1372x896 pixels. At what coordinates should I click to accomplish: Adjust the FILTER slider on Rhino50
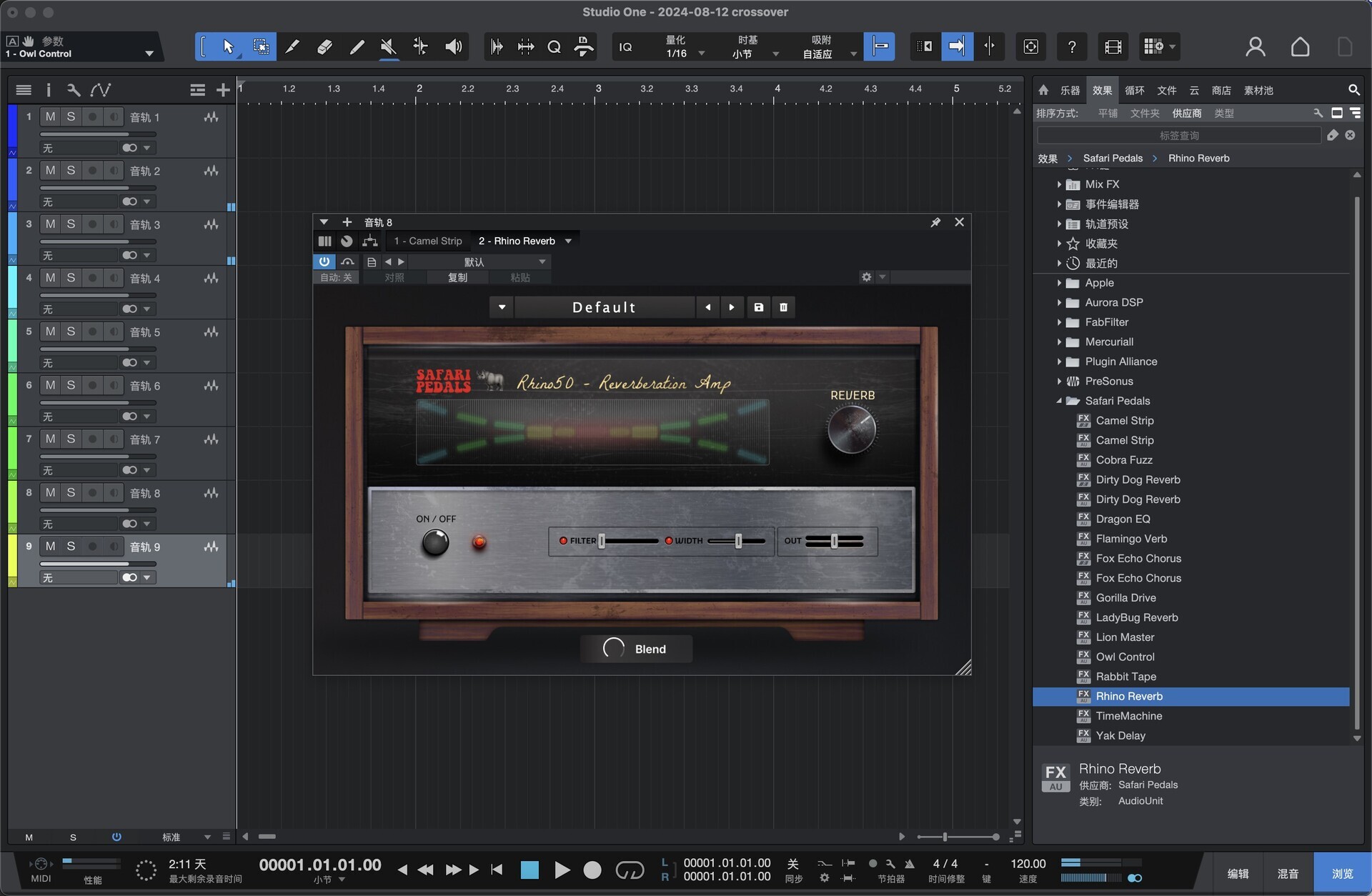pos(602,541)
